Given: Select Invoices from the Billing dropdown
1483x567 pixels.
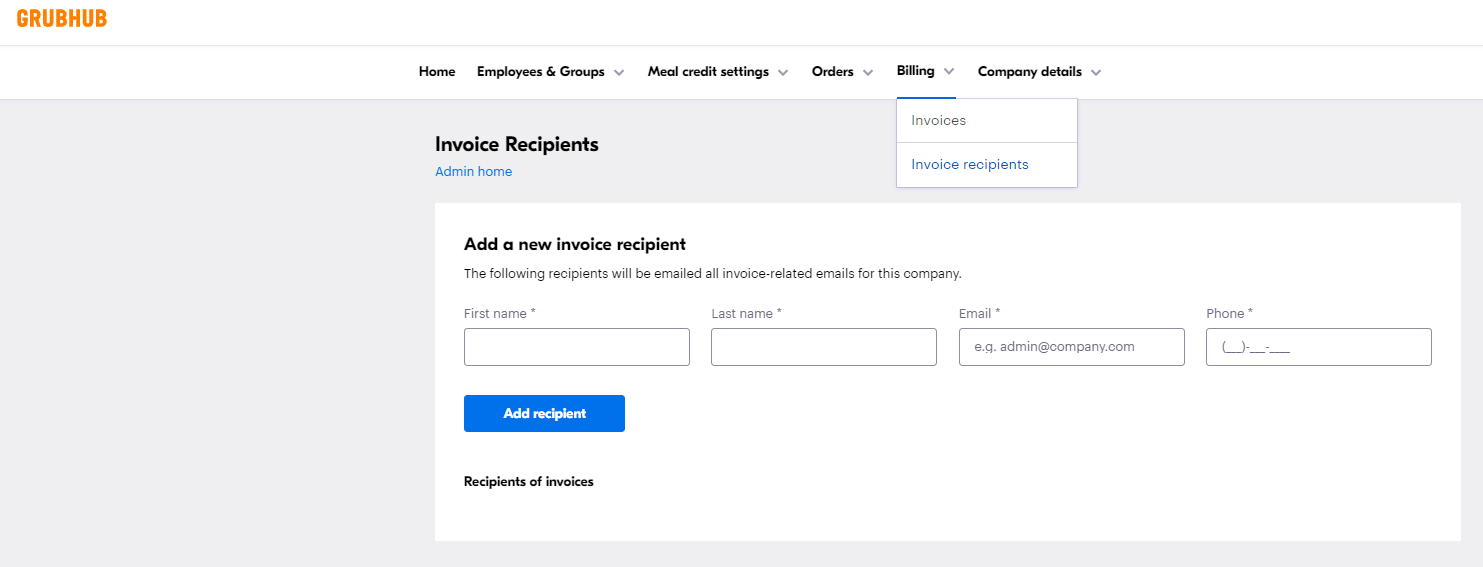Looking at the screenshot, I should (x=938, y=121).
